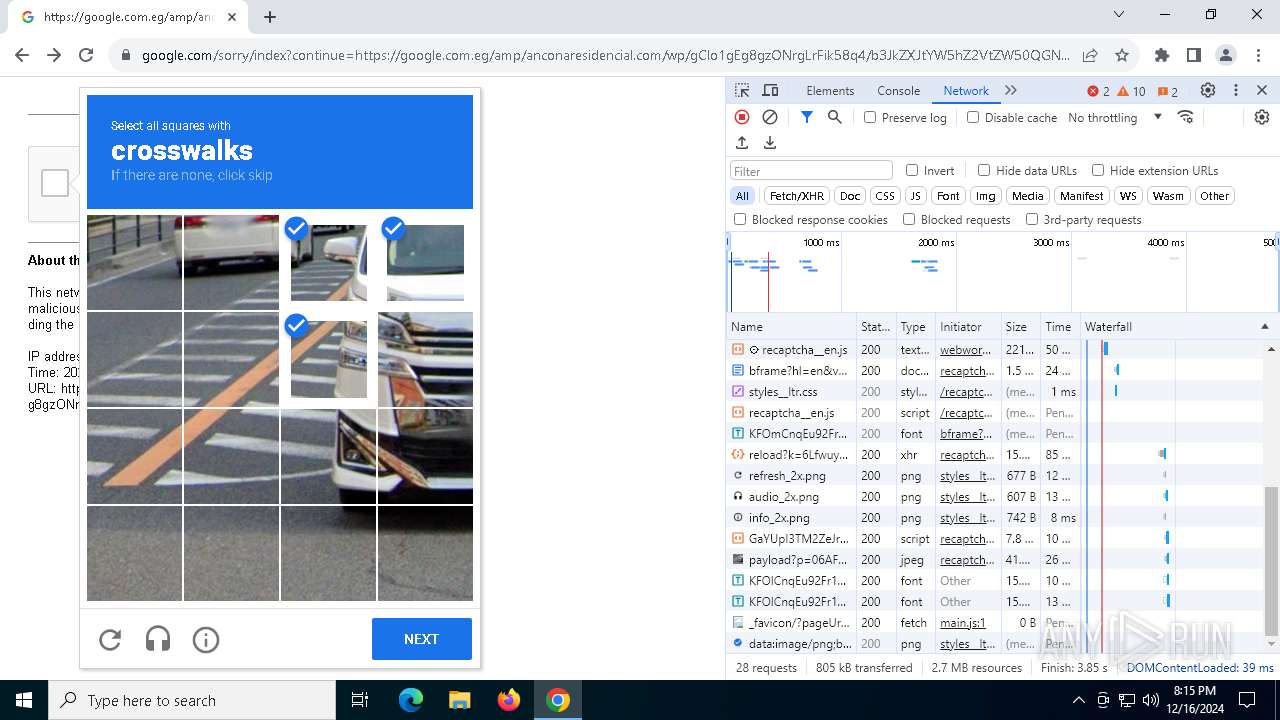Open No throttling dropdown

pos(1114,117)
